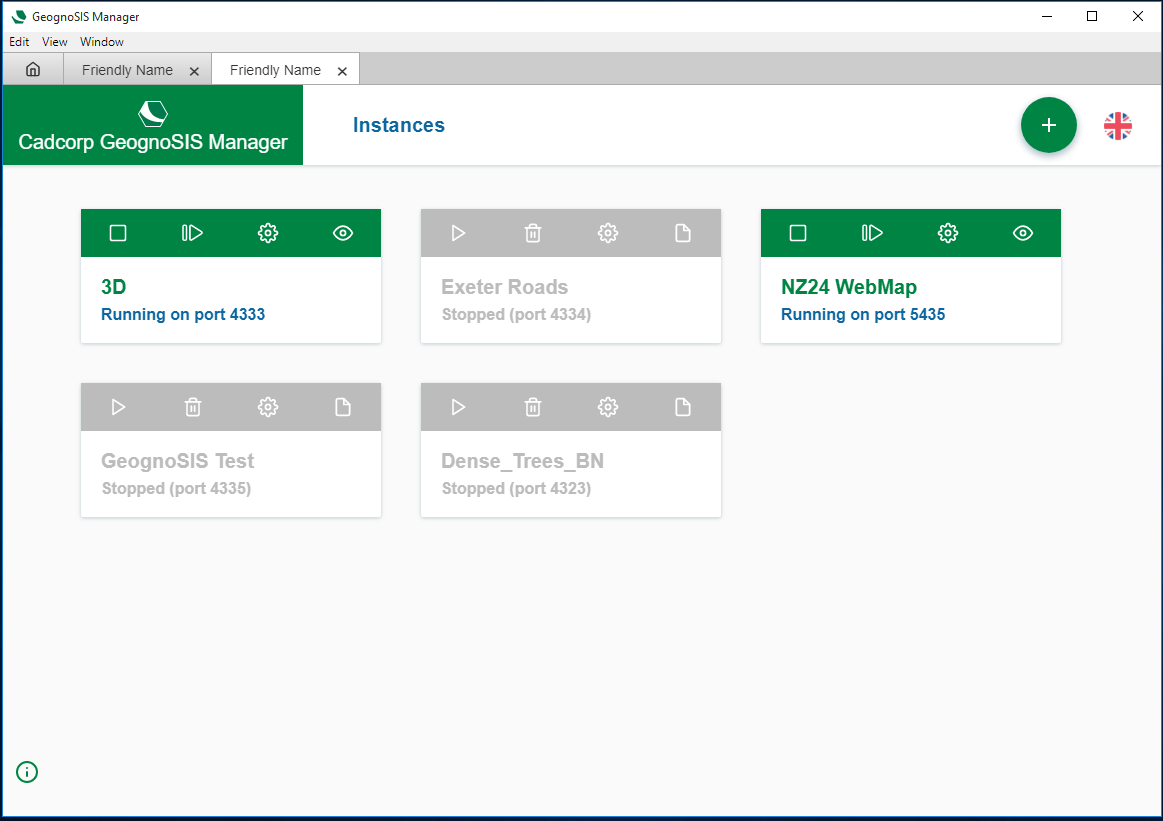Switch to the inactive Friendly Name tab
The image size is (1163, 821).
128,70
